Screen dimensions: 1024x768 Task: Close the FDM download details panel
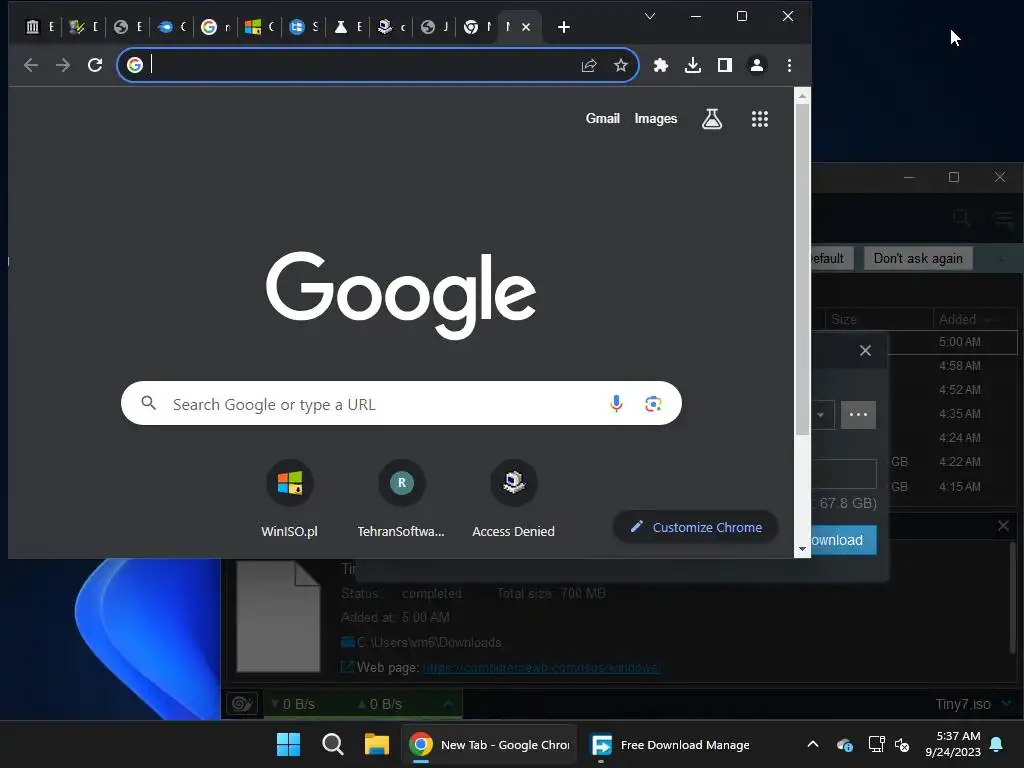pyautogui.click(x=1004, y=526)
